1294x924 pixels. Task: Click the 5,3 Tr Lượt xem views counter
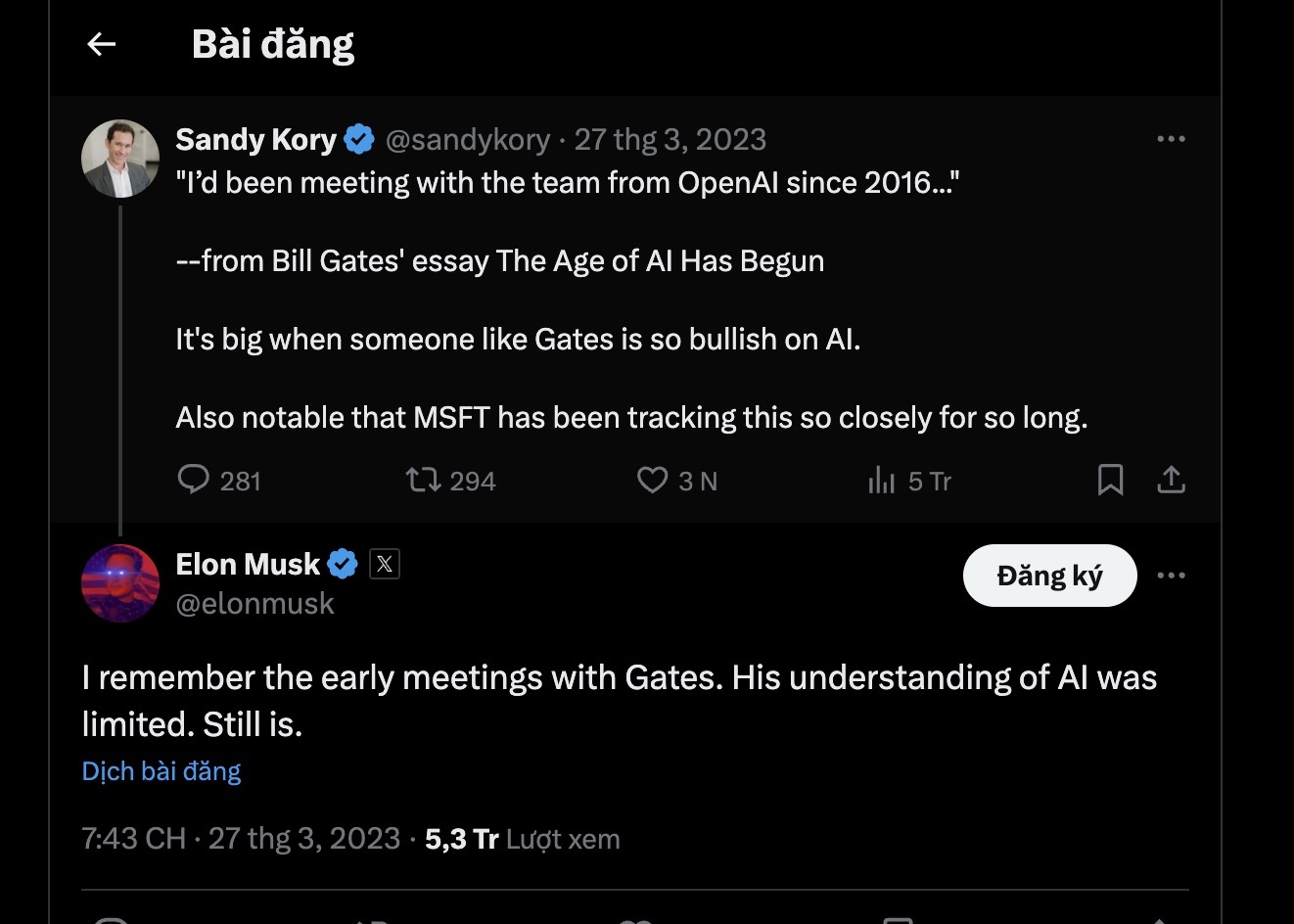tap(520, 838)
